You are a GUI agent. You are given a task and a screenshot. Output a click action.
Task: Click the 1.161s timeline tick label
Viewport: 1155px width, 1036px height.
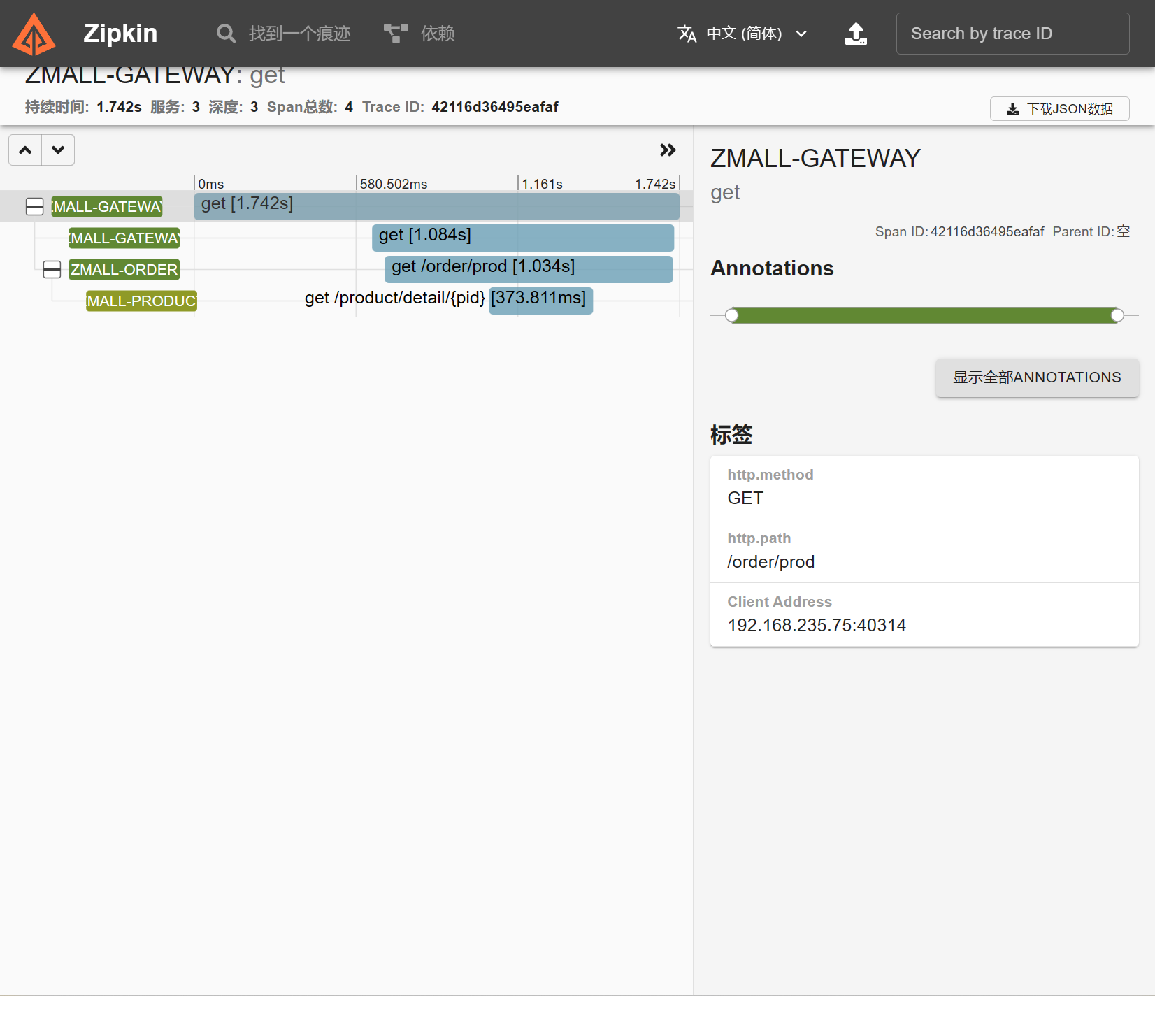[x=542, y=184]
